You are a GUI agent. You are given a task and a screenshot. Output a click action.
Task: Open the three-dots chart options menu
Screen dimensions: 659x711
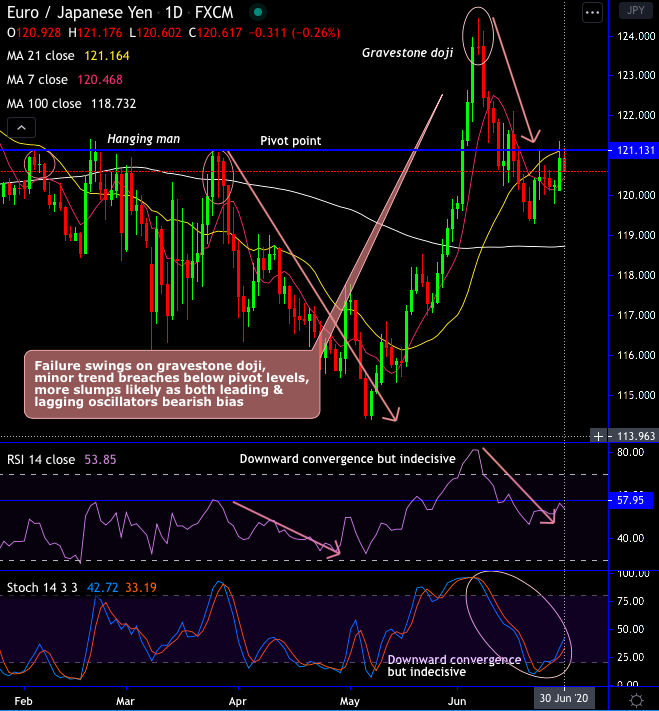[x=592, y=13]
